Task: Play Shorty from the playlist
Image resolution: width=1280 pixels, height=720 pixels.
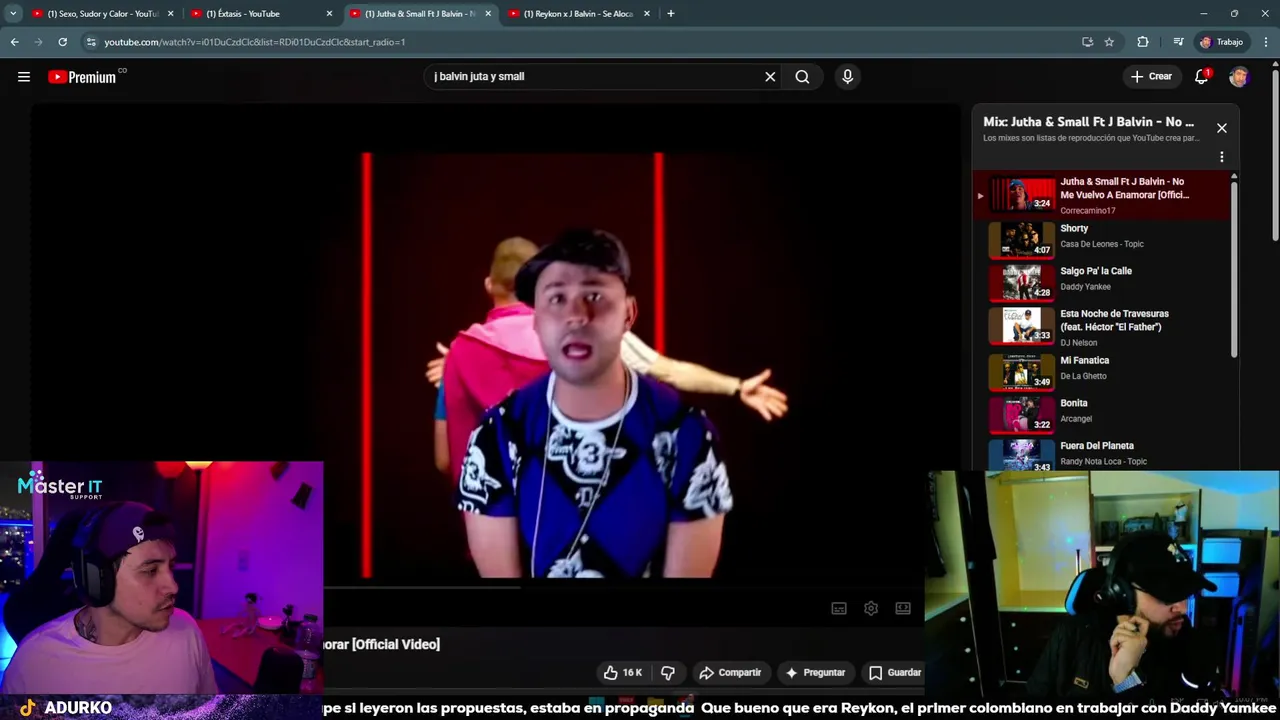Action: click(1103, 240)
